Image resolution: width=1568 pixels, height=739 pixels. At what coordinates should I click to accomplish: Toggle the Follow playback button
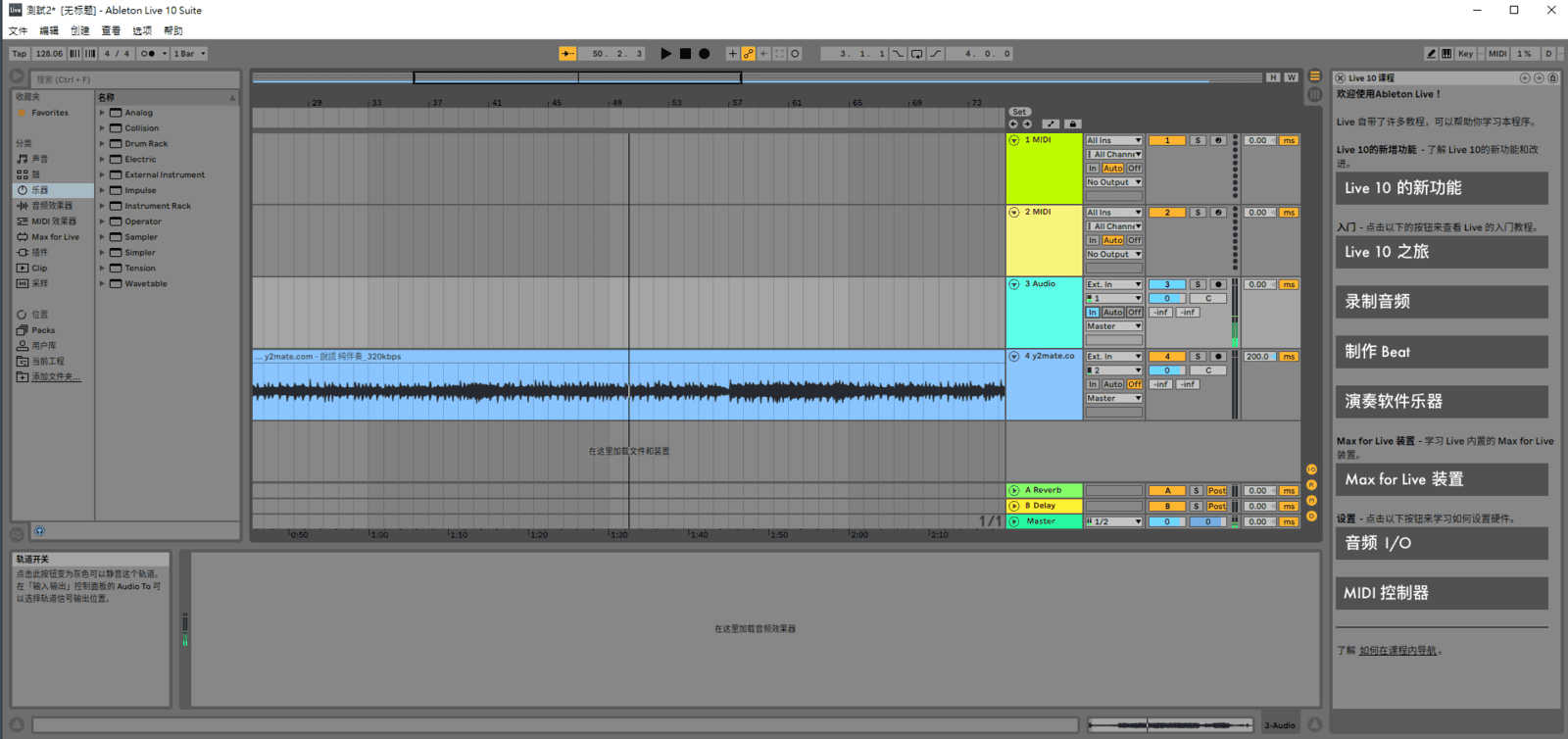[x=567, y=54]
